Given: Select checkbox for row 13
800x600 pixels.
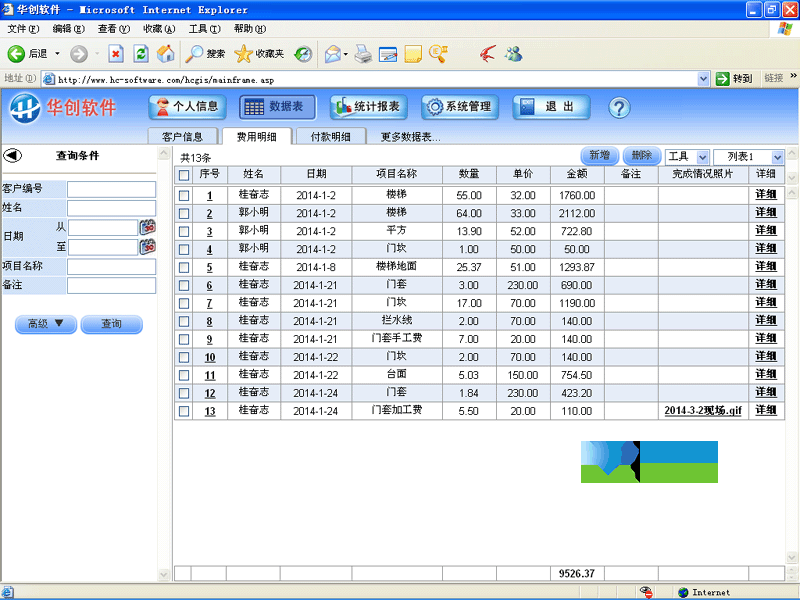Looking at the screenshot, I should click(x=183, y=411).
